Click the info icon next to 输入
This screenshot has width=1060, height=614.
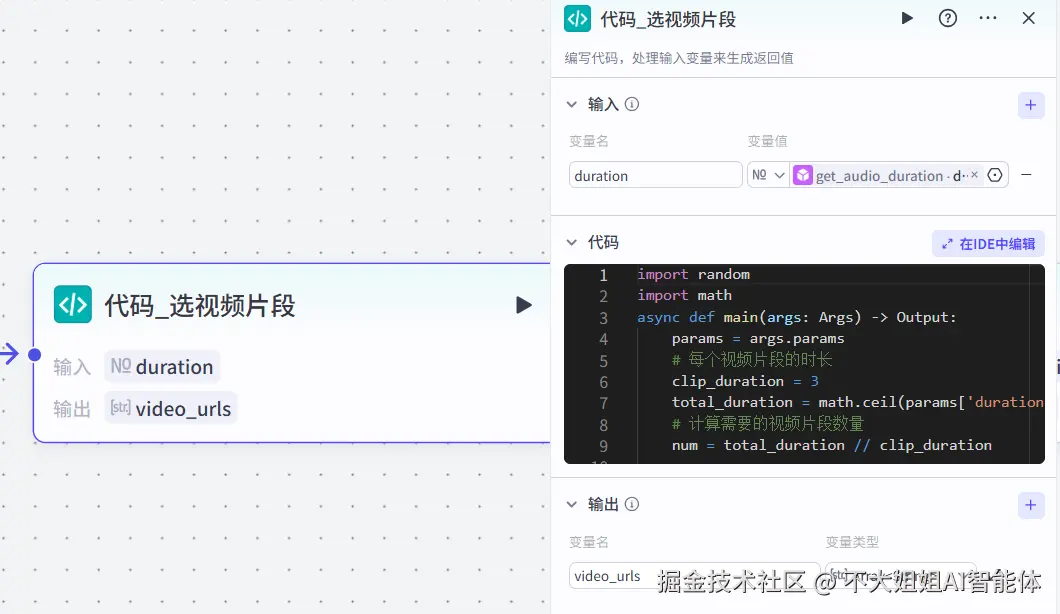click(632, 104)
